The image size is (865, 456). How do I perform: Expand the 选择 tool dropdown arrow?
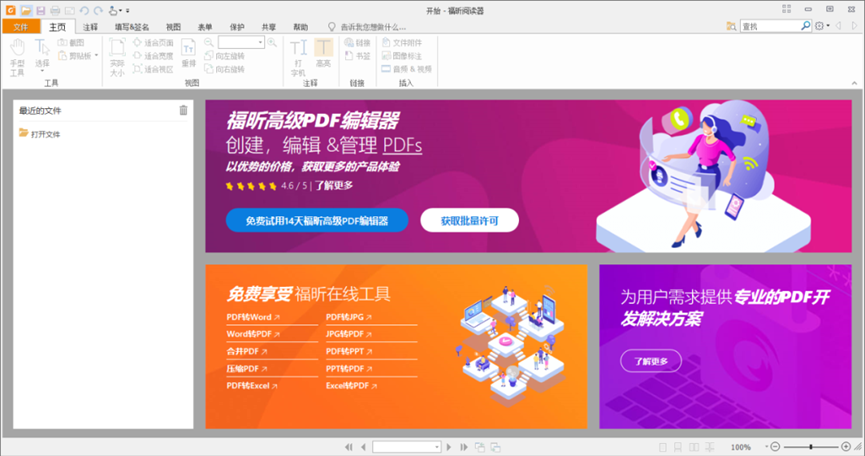[42, 71]
